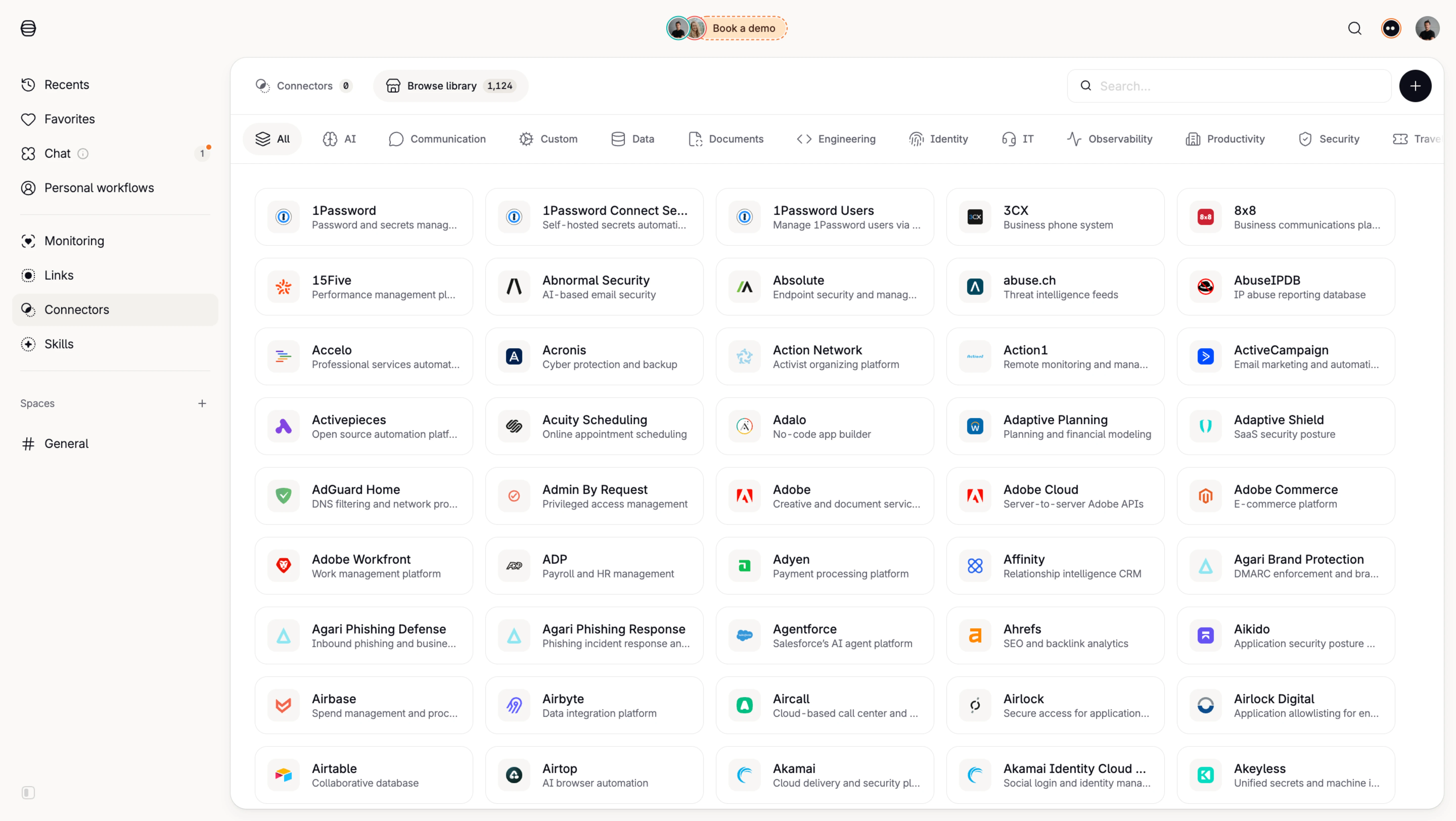The width and height of the screenshot is (1456, 821).
Task: Filter by the AI category
Action: tap(339, 139)
